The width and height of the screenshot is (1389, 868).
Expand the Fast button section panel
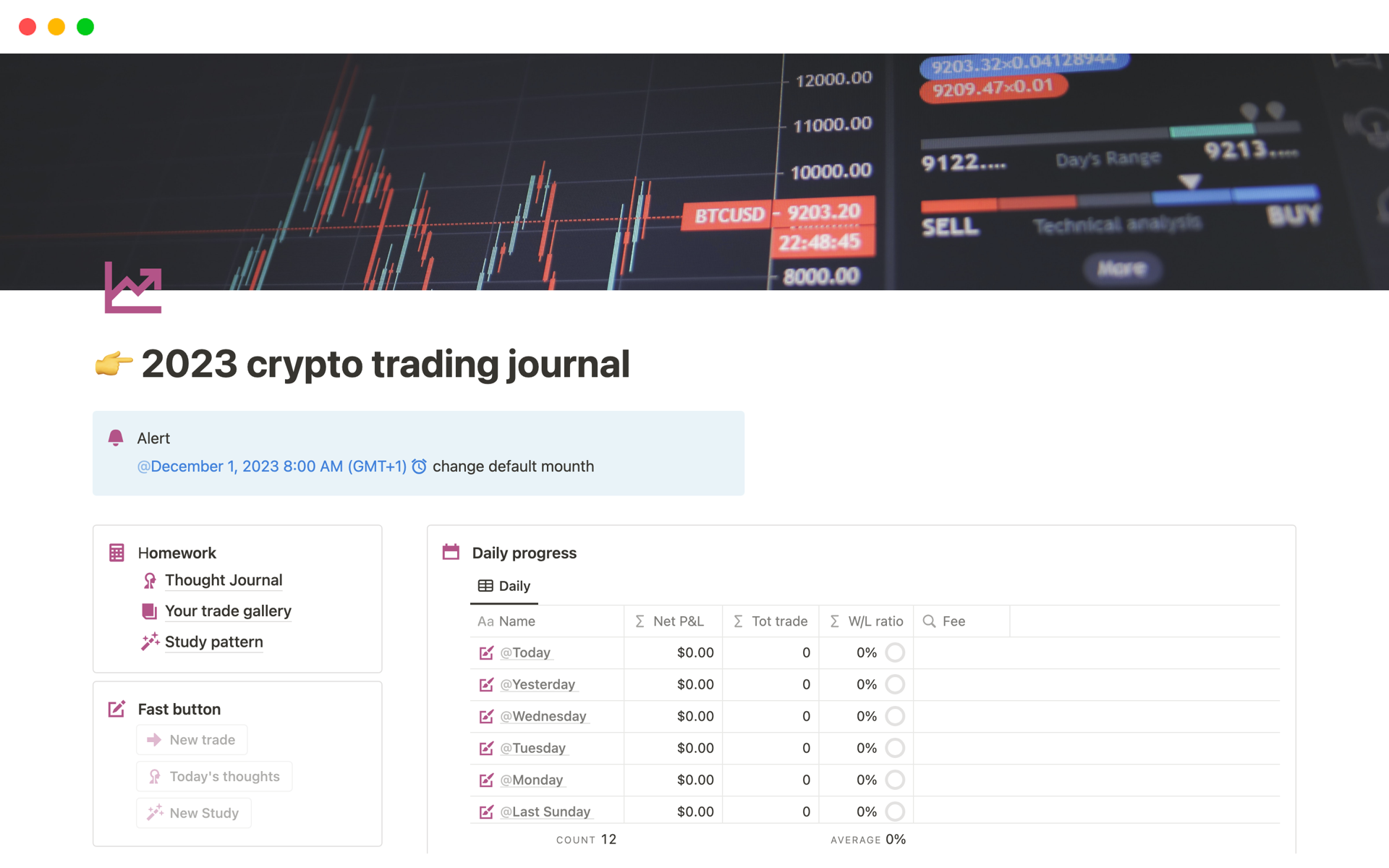pos(177,707)
